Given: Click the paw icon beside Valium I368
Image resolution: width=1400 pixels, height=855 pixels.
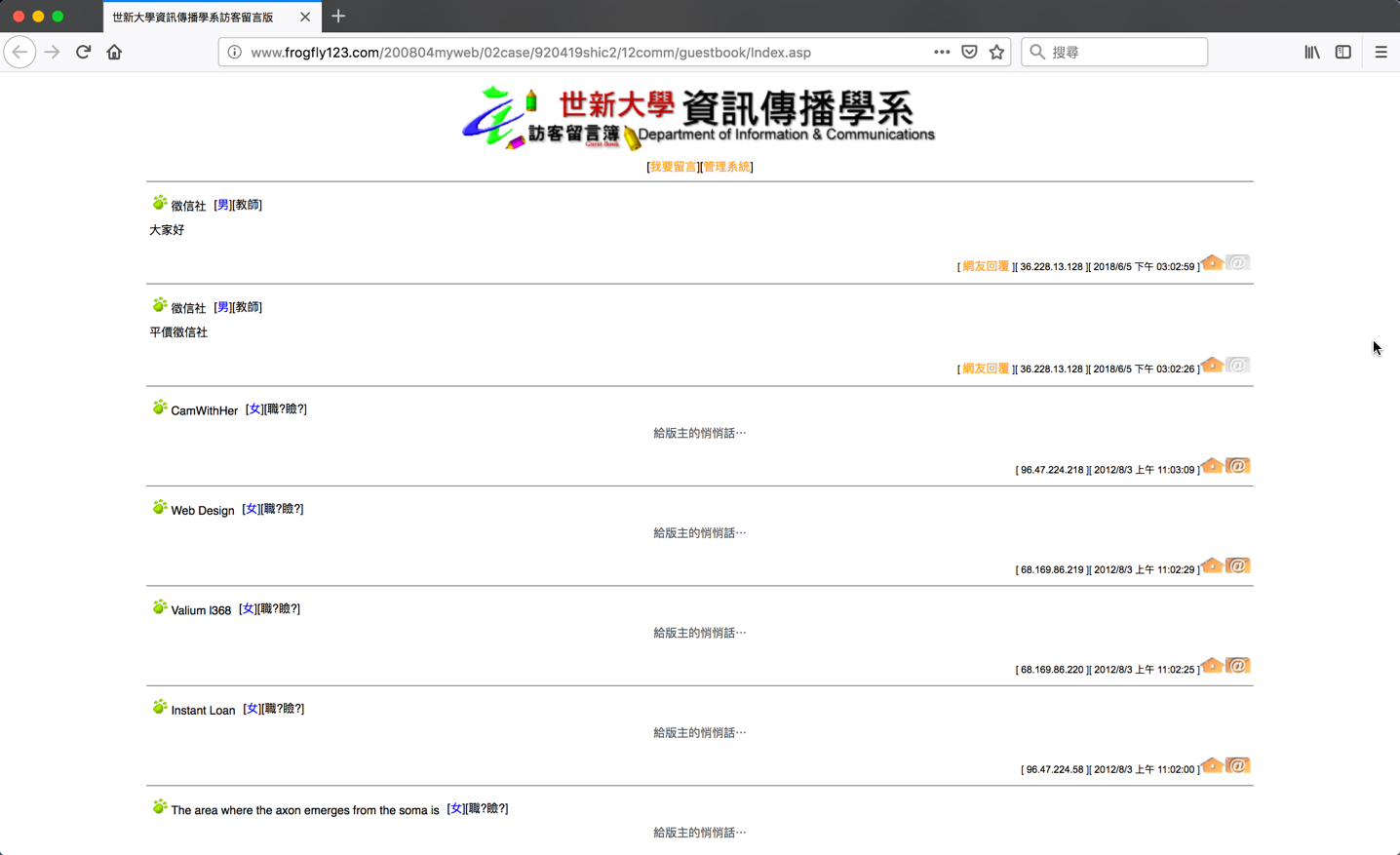Looking at the screenshot, I should click(x=160, y=606).
